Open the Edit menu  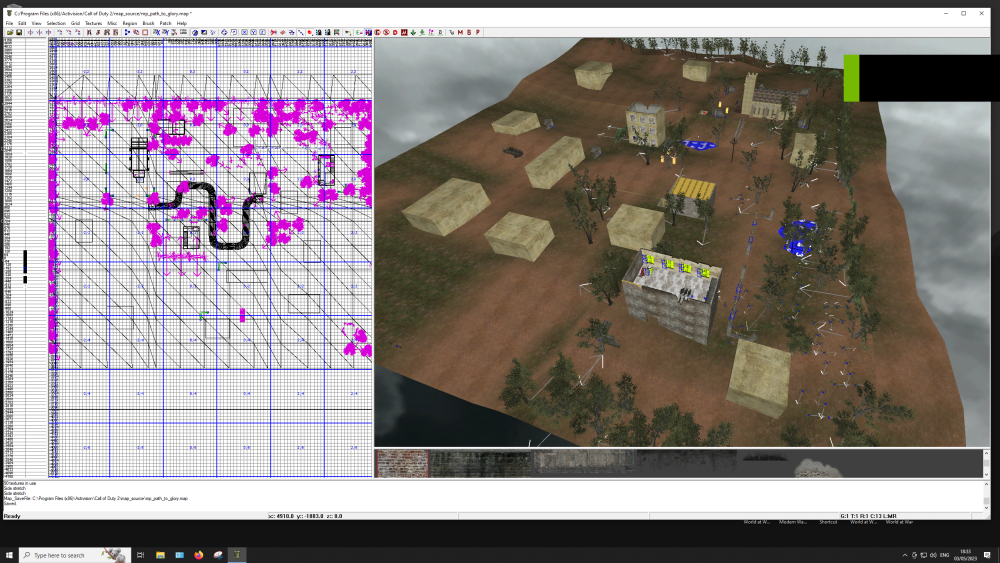22,23
